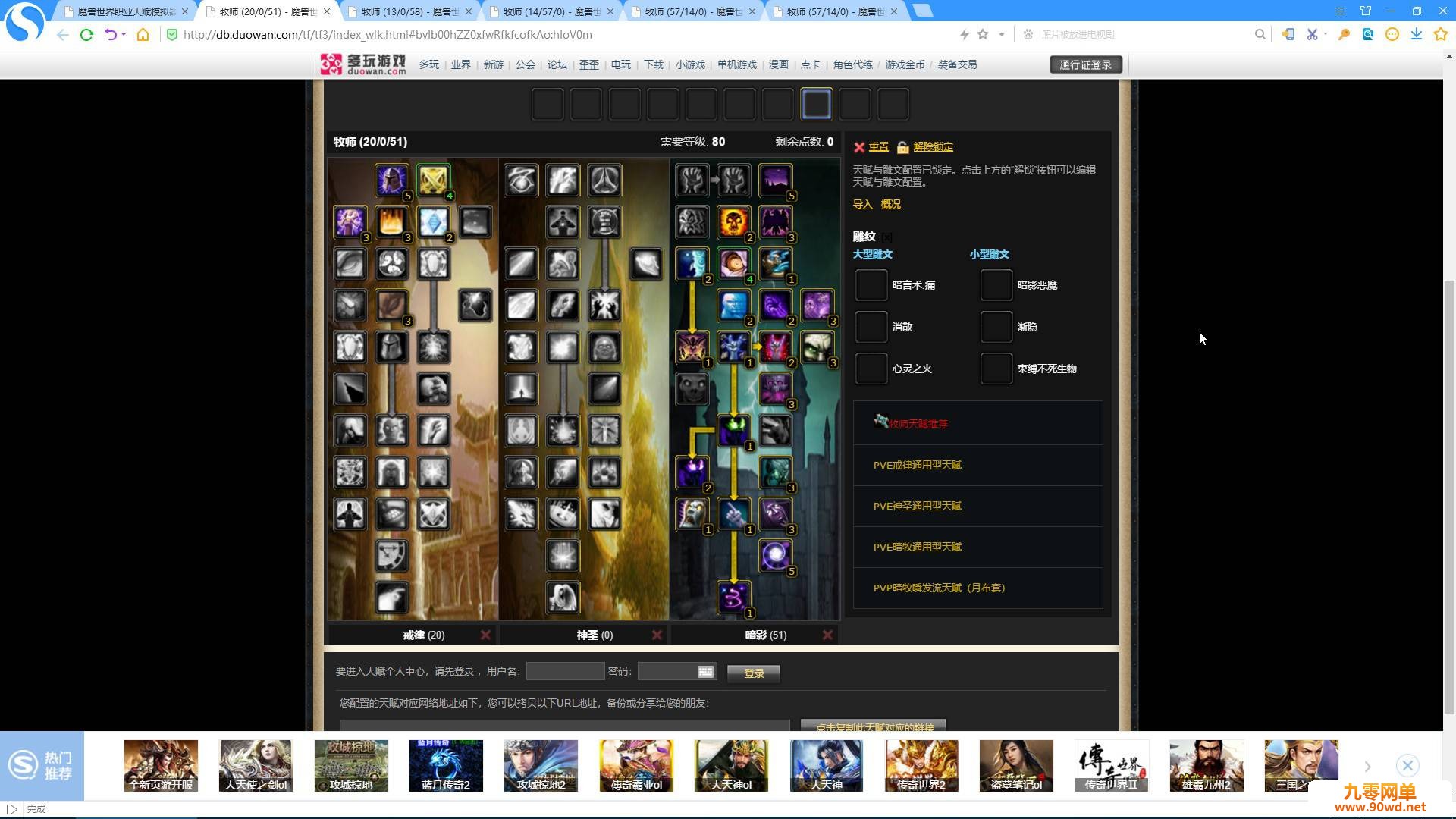Click the 暗影恶魔 minor glyph slot

[996, 285]
